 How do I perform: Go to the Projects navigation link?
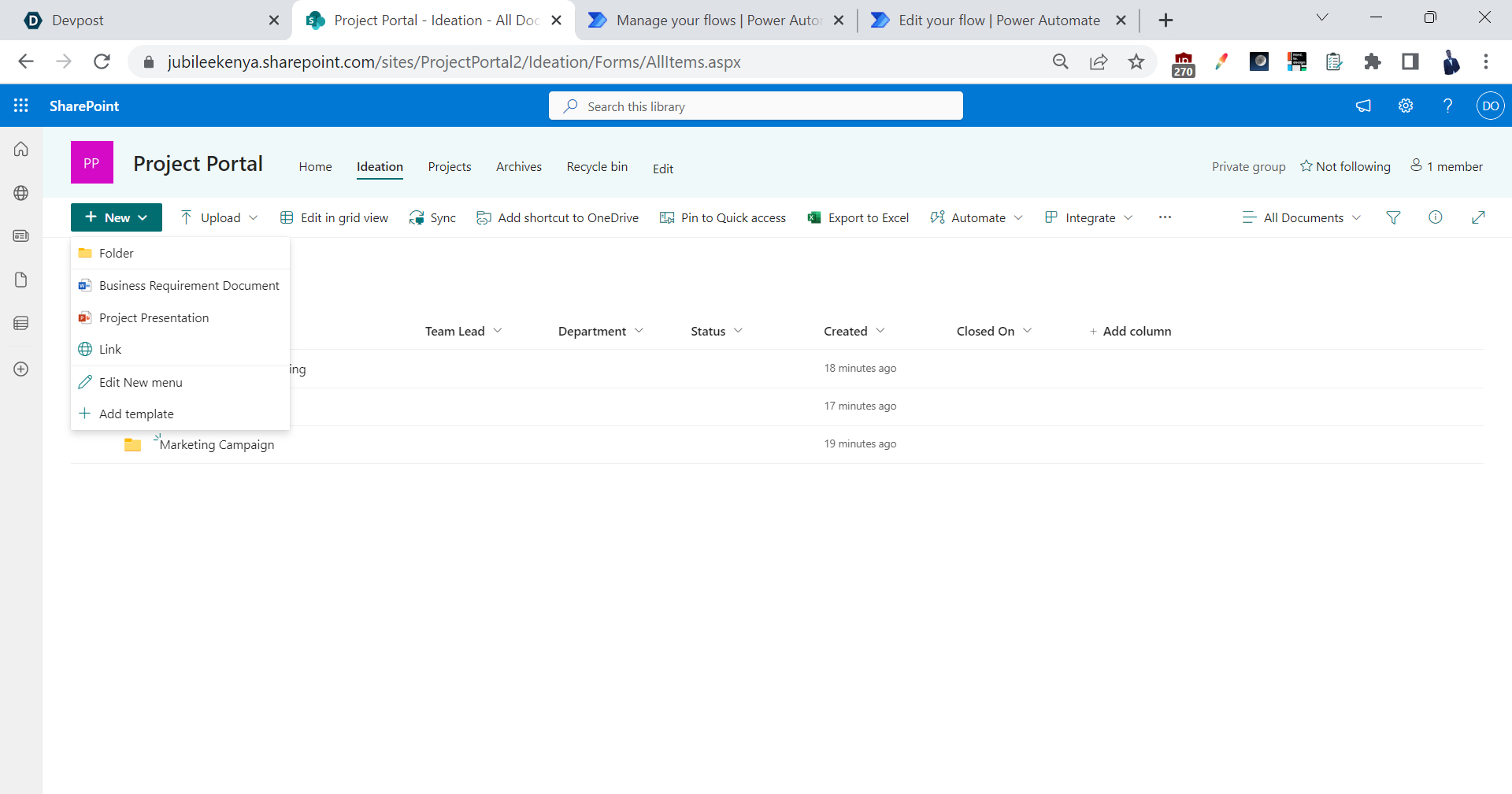450,166
